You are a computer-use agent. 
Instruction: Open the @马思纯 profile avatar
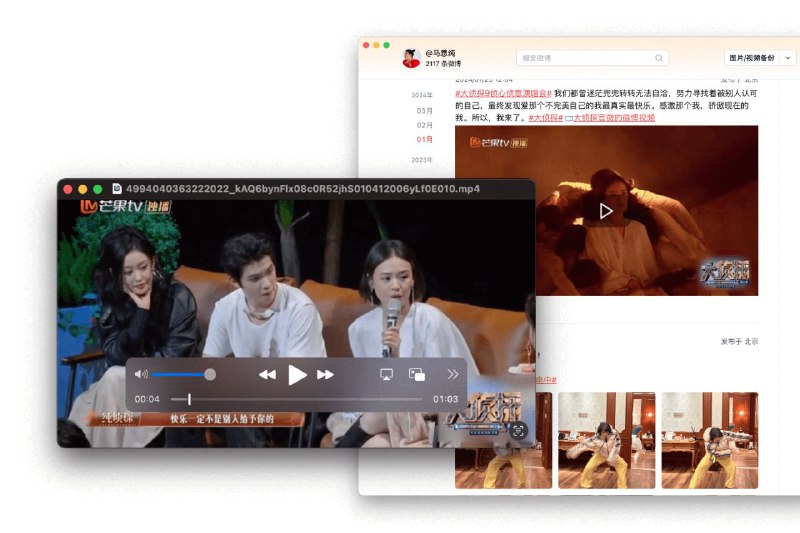coord(411,58)
